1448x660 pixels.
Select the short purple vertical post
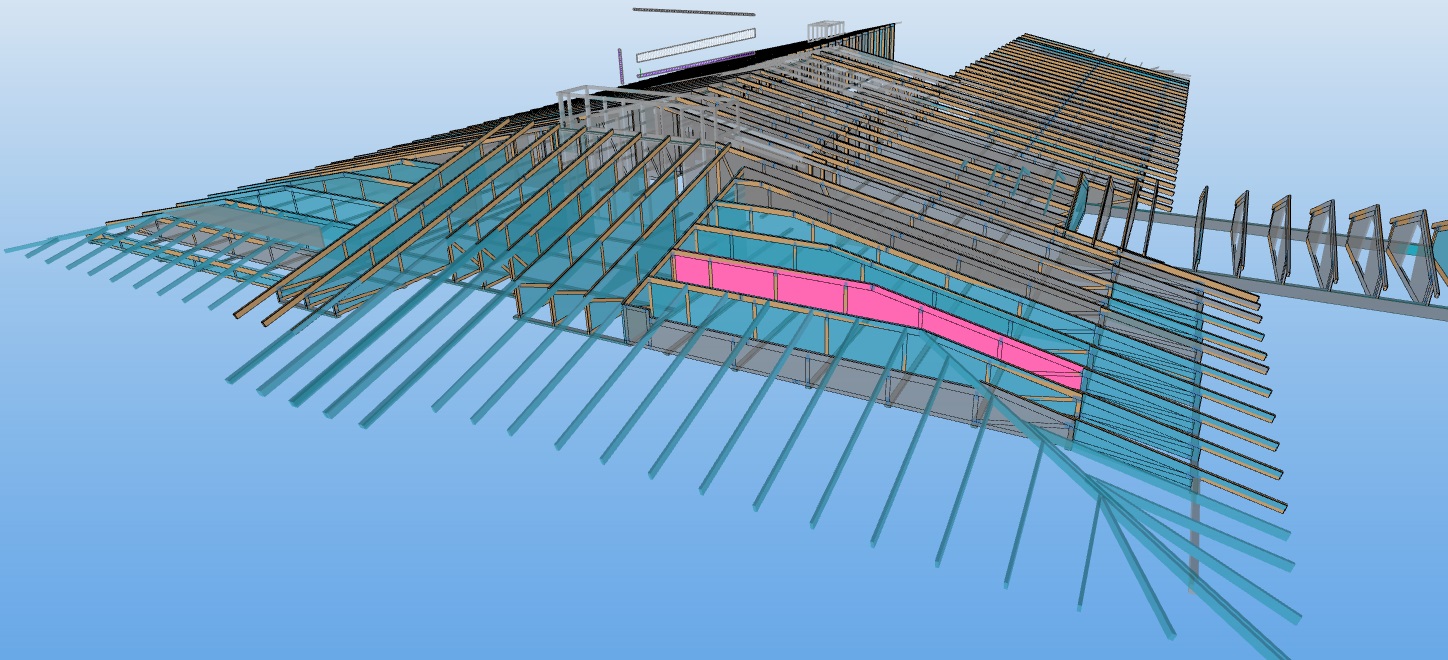pyautogui.click(x=621, y=65)
